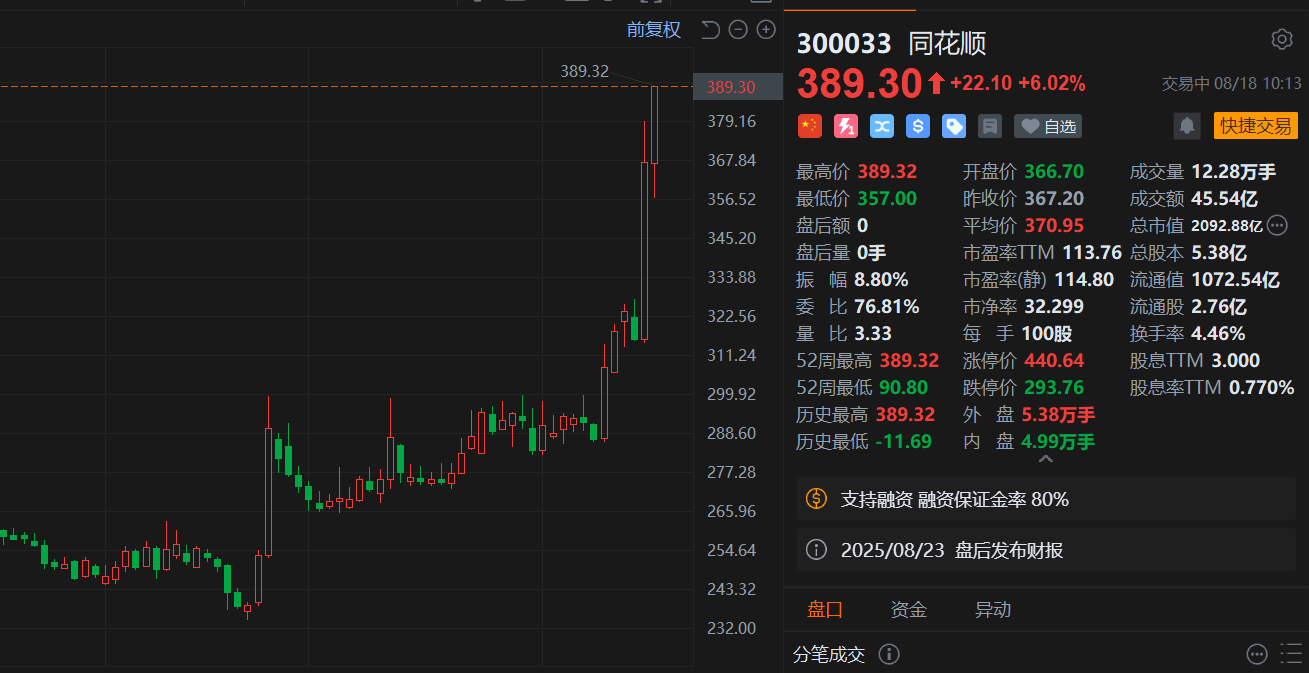Click the blue dollar sign margin icon
This screenshot has height=673, width=1309.
[918, 126]
